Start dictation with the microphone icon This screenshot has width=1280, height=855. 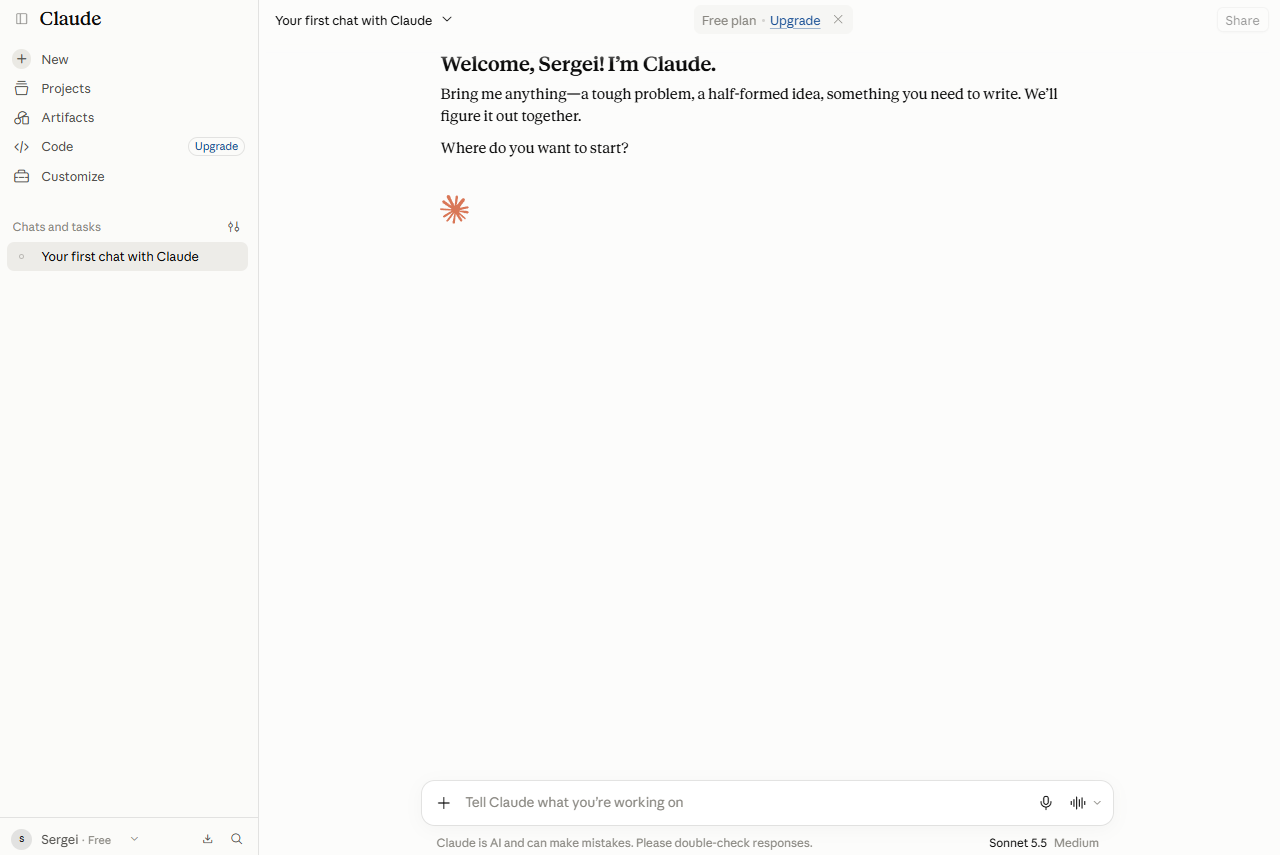pos(1046,803)
